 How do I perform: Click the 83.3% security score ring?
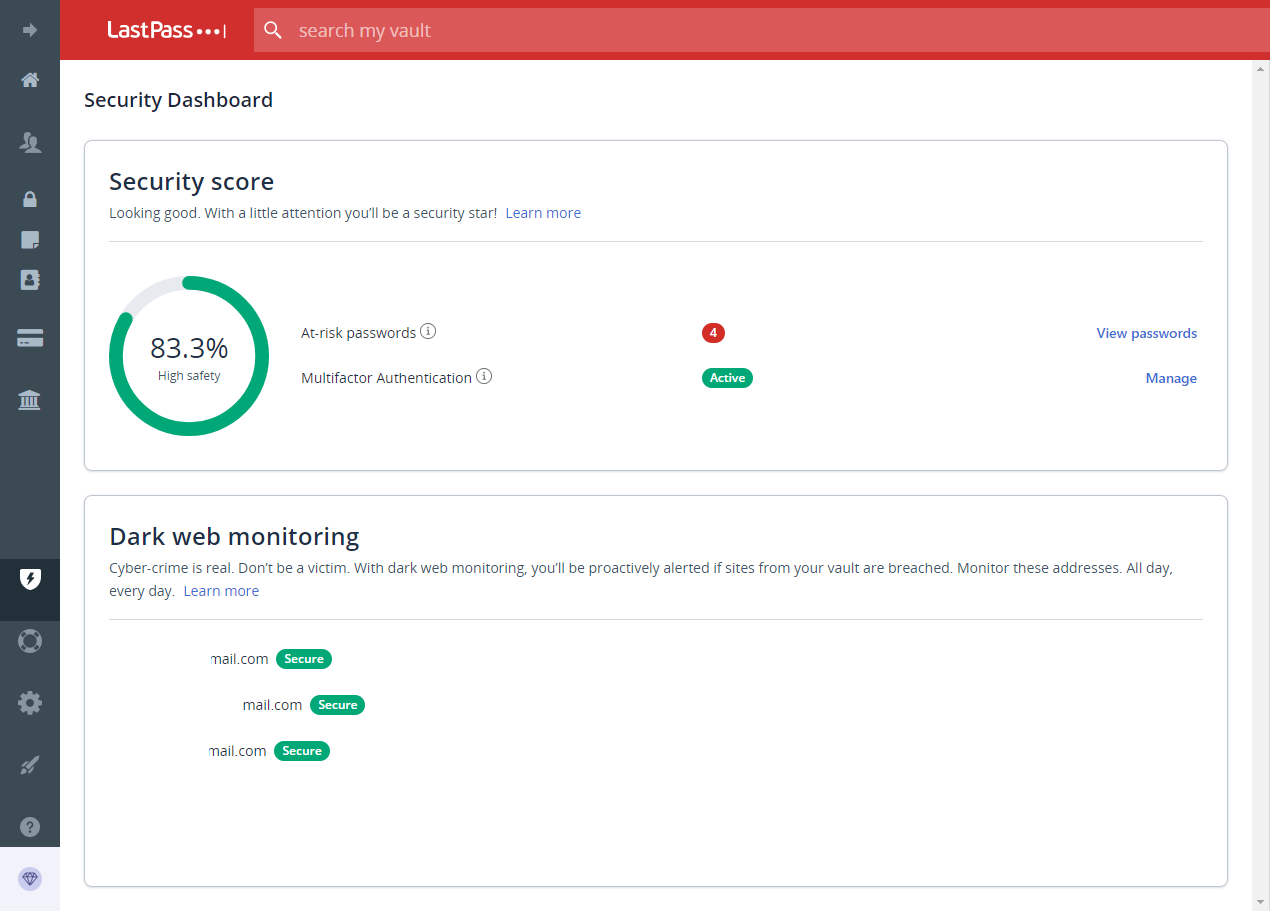point(189,356)
